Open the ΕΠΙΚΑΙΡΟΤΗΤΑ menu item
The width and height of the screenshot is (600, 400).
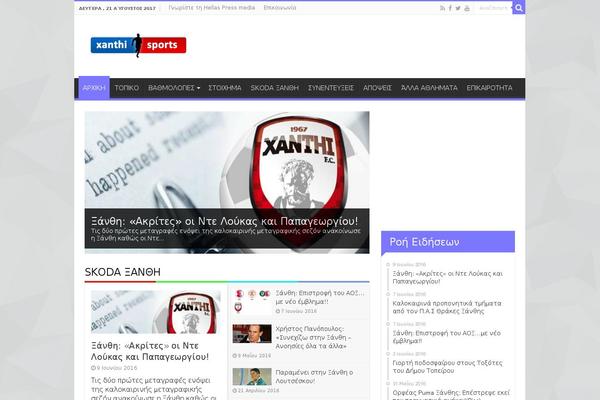point(489,88)
